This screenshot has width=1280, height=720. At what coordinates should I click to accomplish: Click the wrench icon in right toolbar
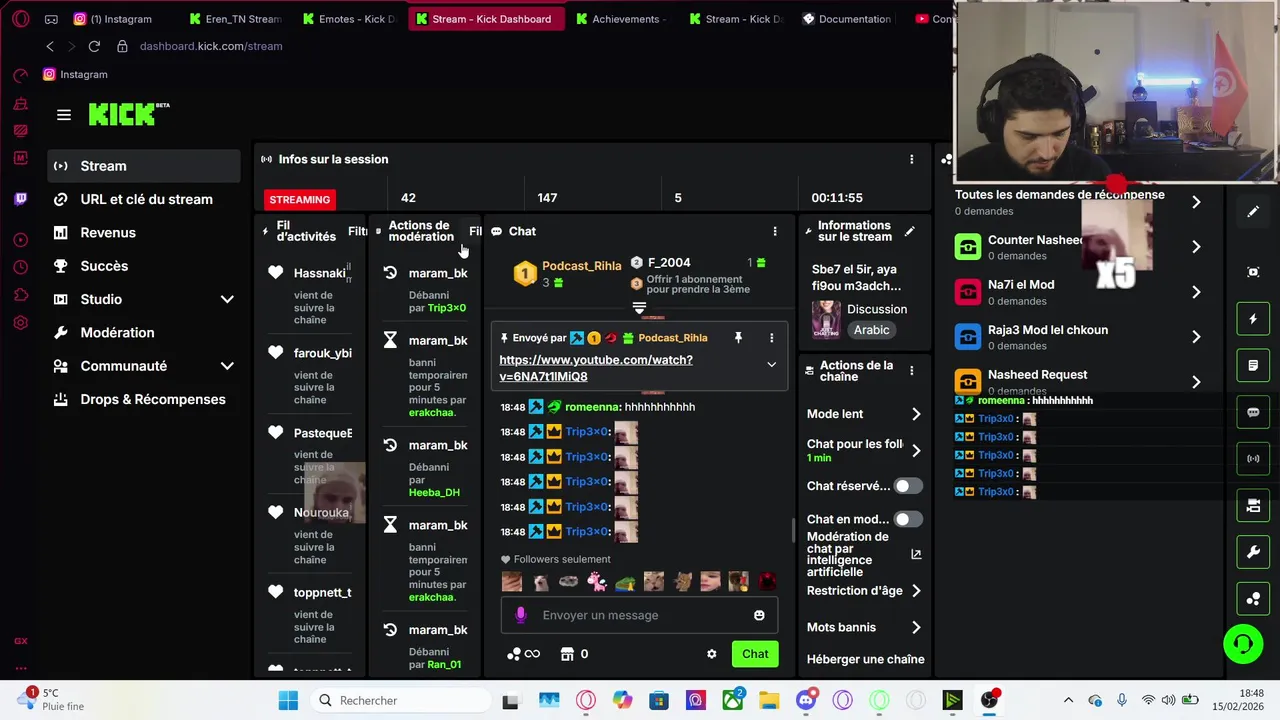tap(1253, 552)
